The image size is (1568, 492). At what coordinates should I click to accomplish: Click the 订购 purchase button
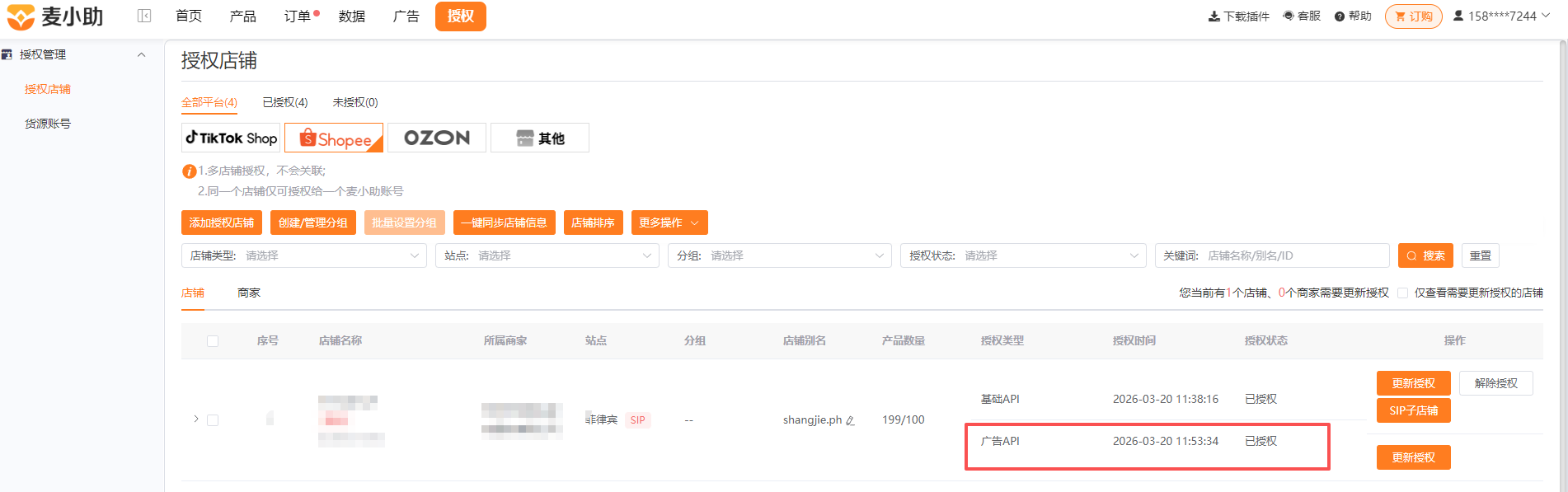point(1414,16)
